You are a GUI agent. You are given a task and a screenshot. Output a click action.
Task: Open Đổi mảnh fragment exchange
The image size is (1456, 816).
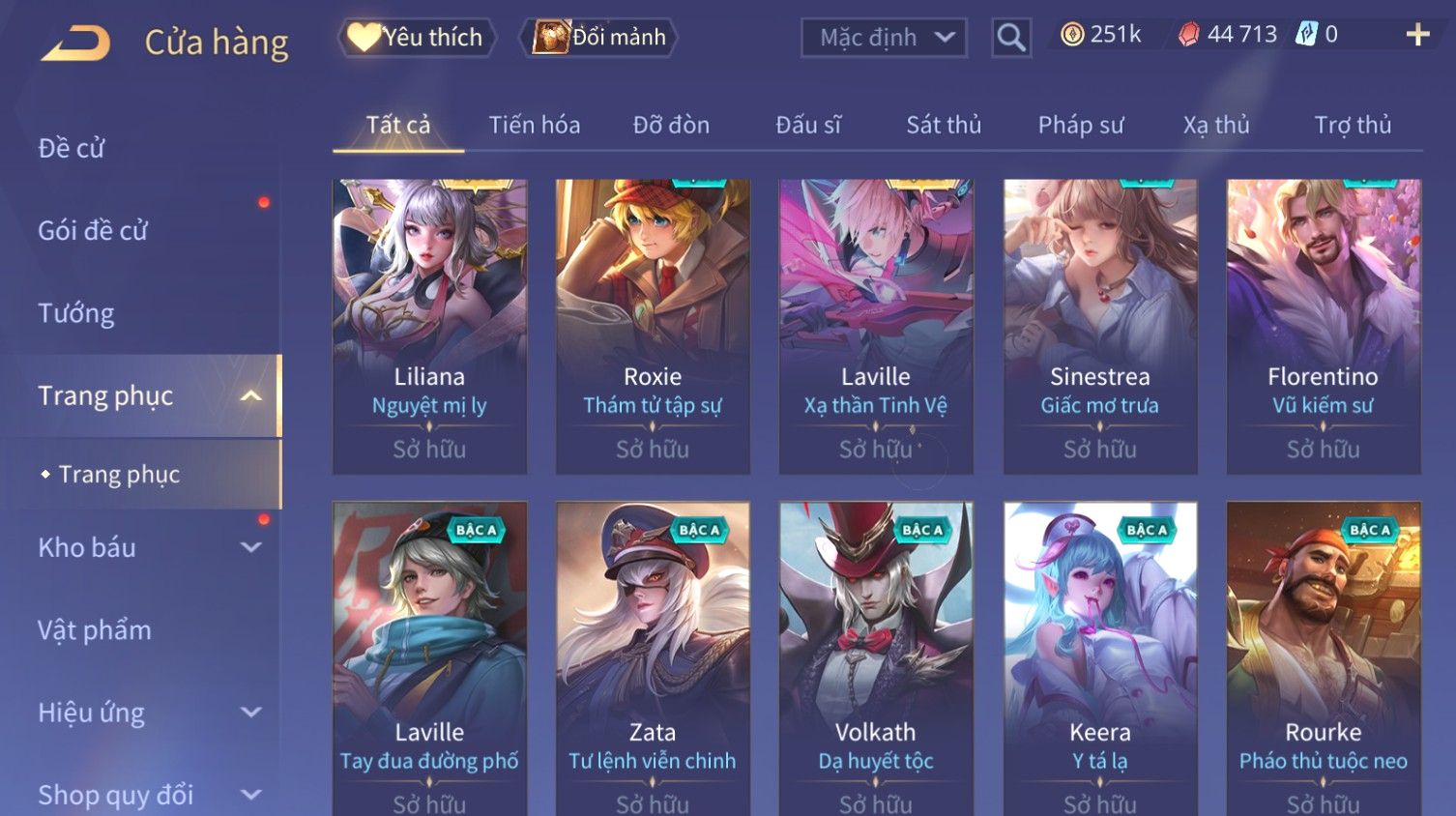coord(598,38)
